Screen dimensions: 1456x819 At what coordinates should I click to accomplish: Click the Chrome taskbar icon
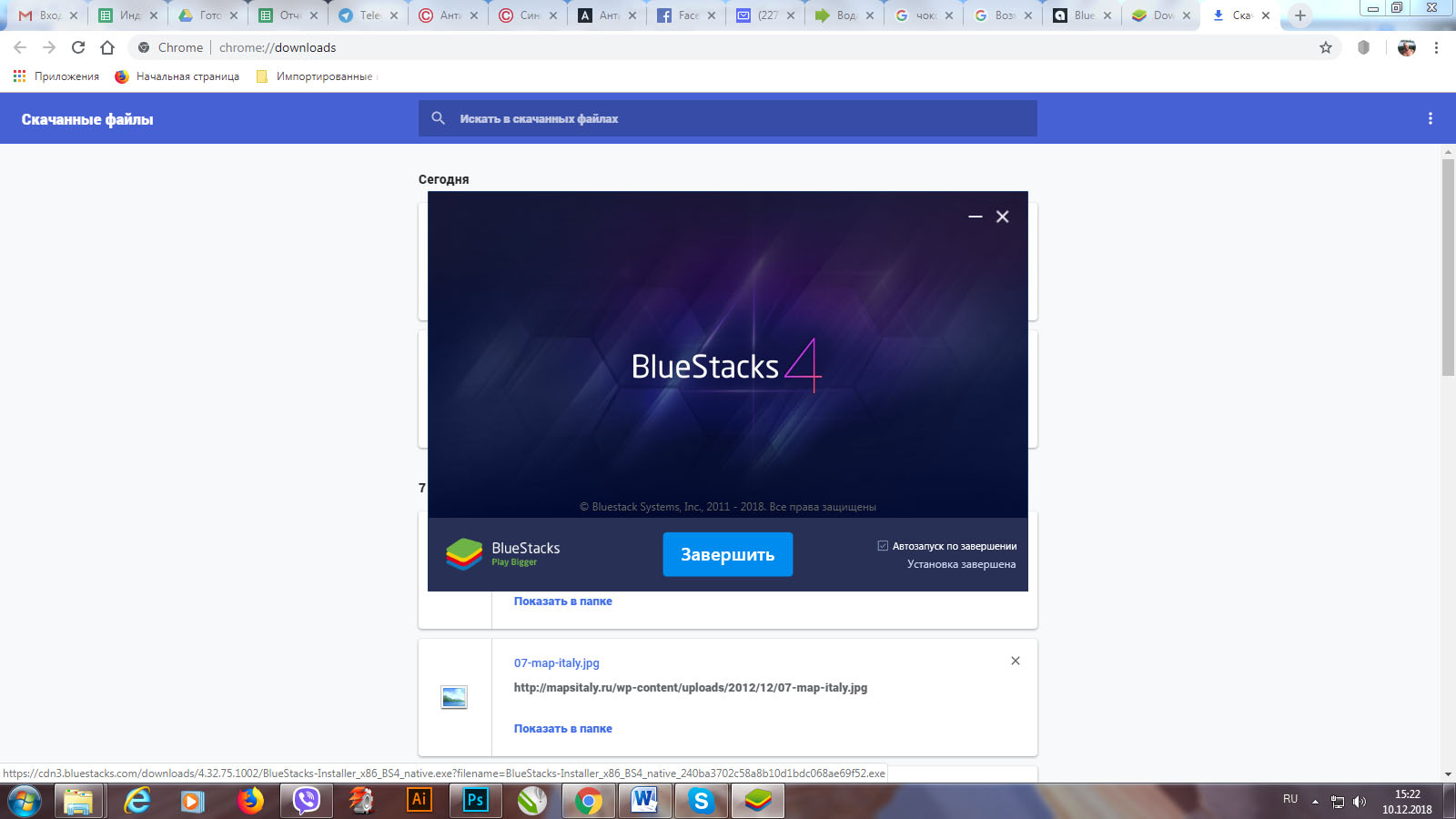click(x=589, y=801)
